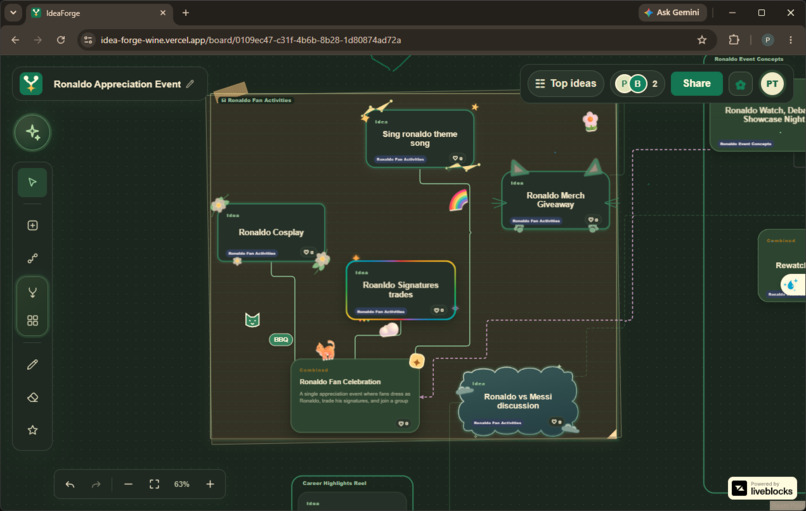
Task: Open the Top ideas list
Action: pos(565,84)
